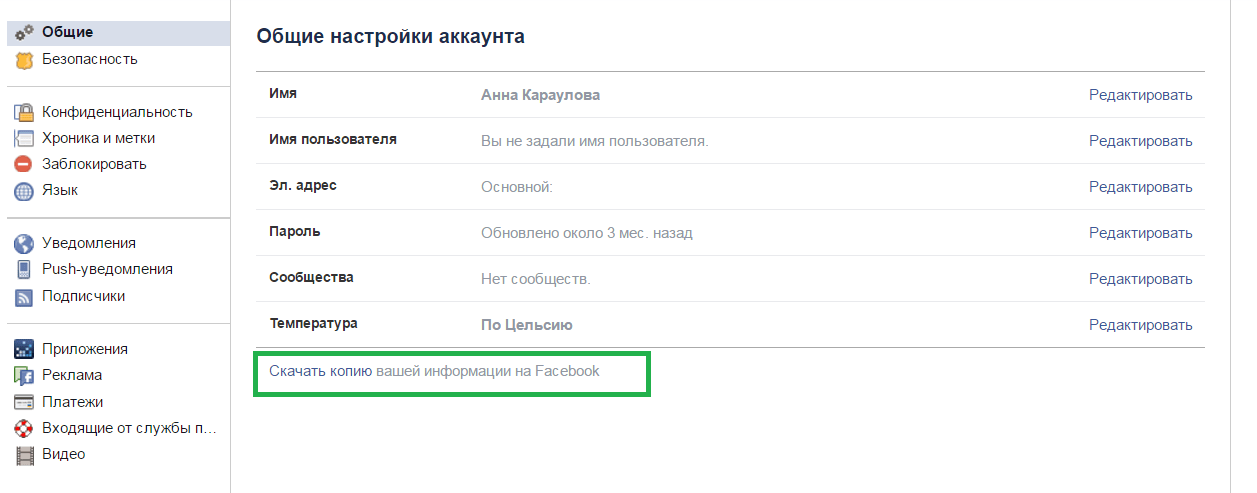This screenshot has height=493, width=1257.
Task: Click the shield icon for Безопасность
Action: click(x=24, y=60)
